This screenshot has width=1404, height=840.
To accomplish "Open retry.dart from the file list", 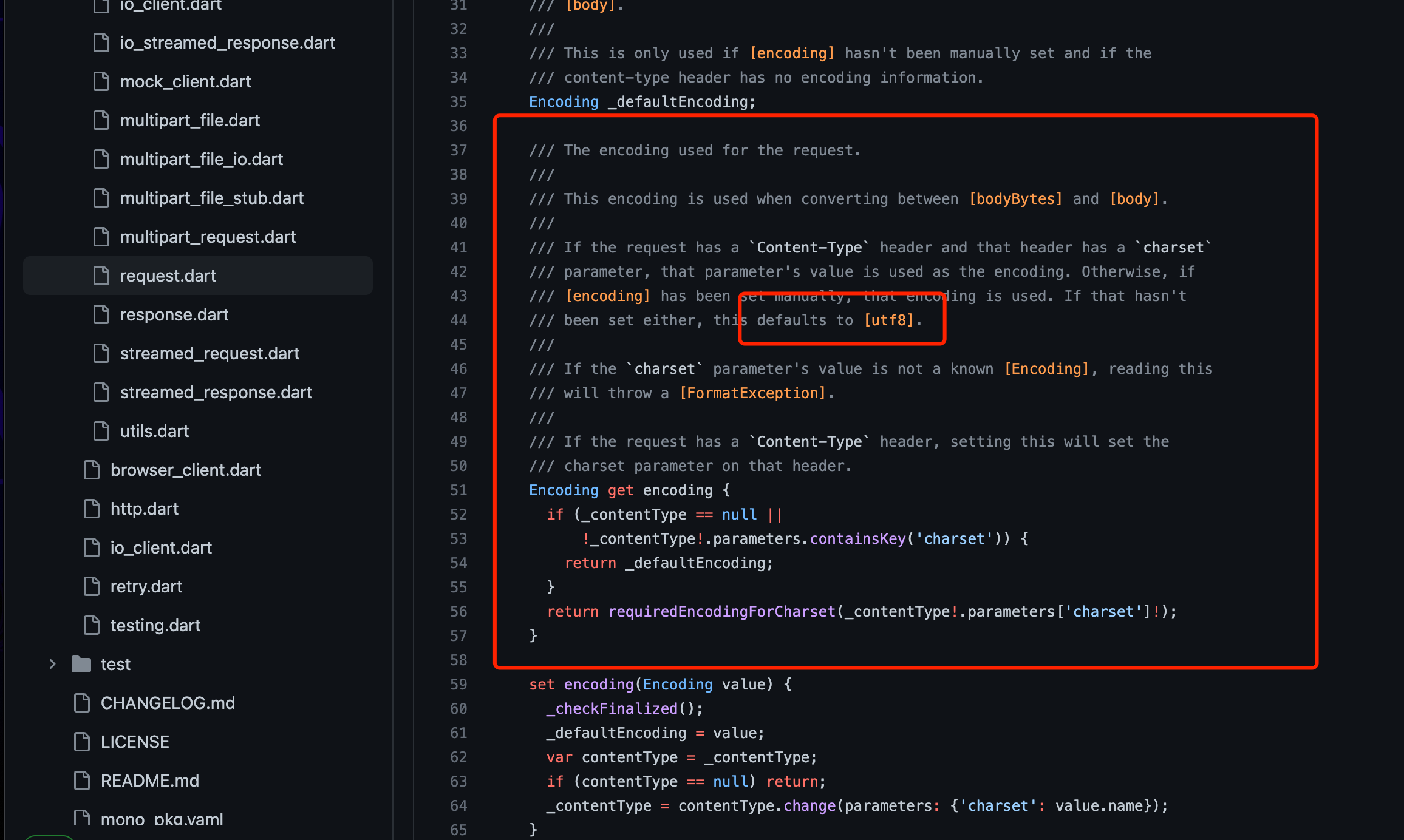I will tap(146, 586).
